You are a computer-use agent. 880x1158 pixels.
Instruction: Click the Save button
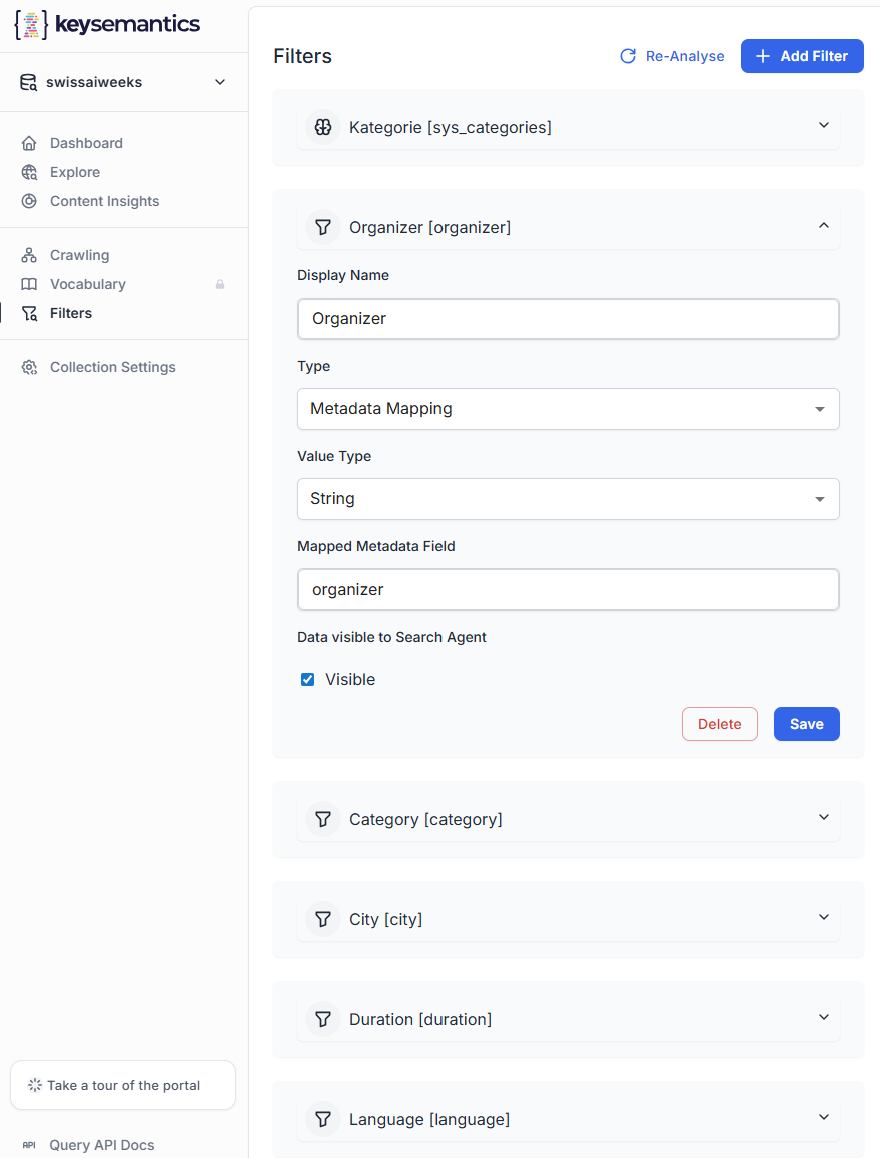pos(807,724)
